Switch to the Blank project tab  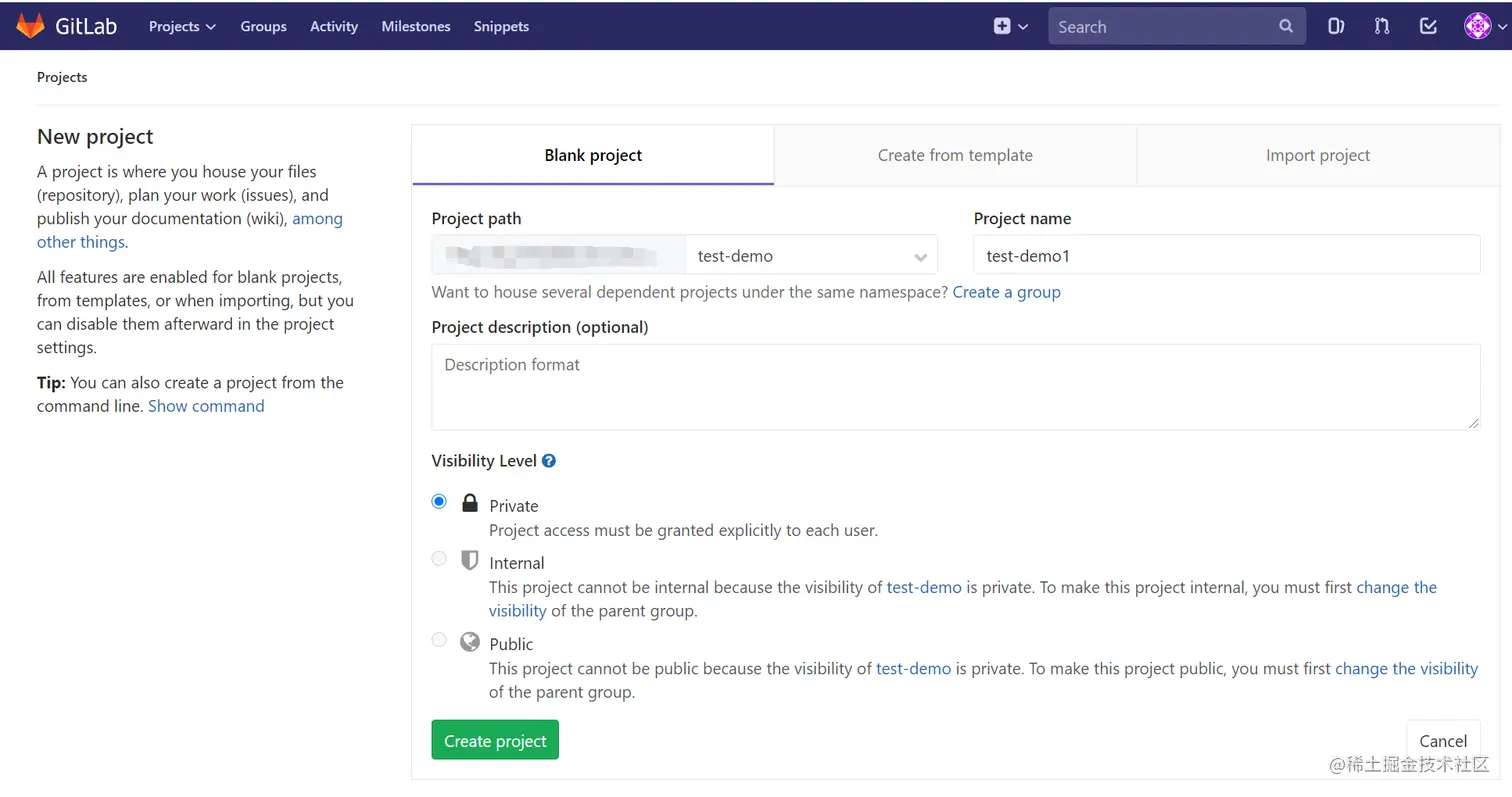[593, 155]
